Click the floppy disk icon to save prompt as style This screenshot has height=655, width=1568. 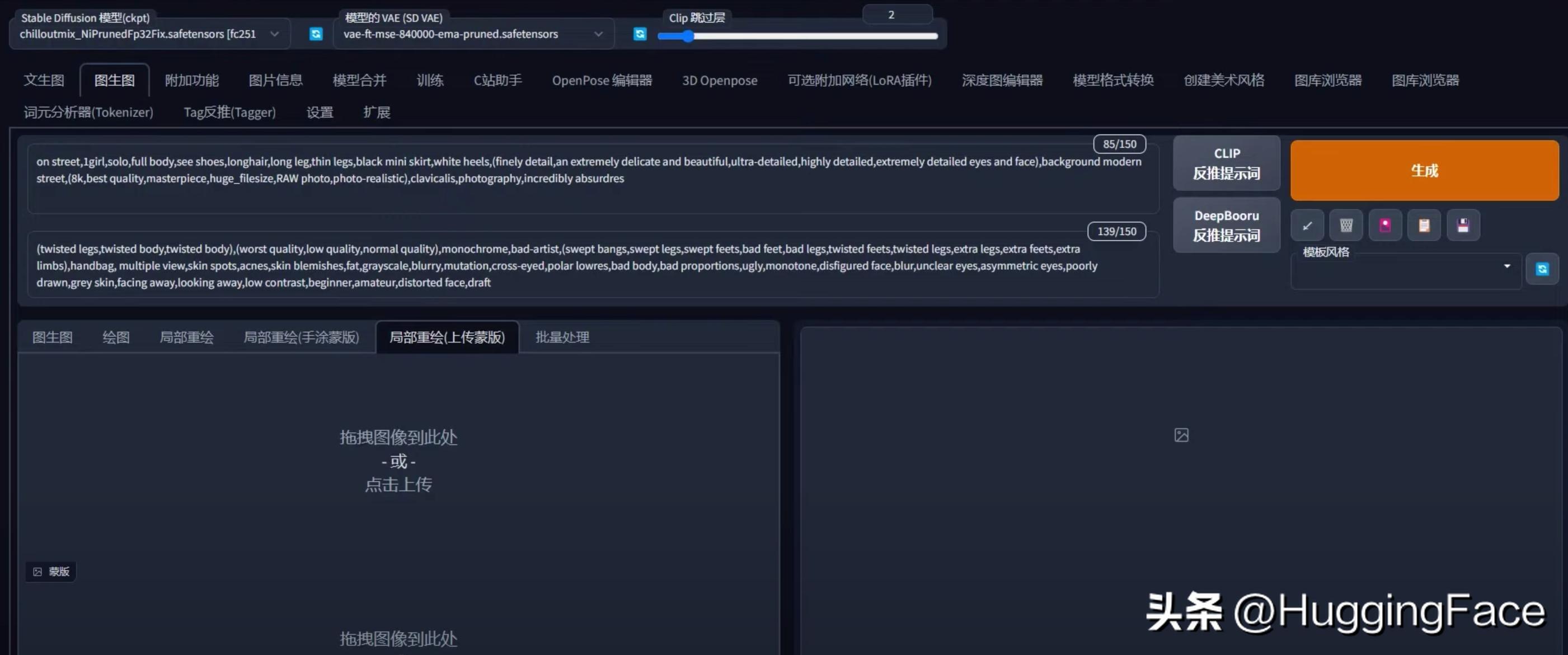pos(1463,226)
